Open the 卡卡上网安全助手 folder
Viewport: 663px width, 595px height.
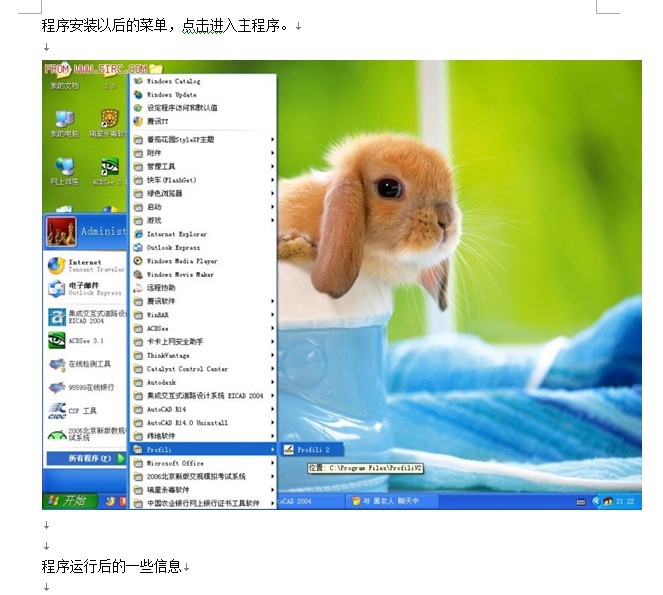coord(203,342)
